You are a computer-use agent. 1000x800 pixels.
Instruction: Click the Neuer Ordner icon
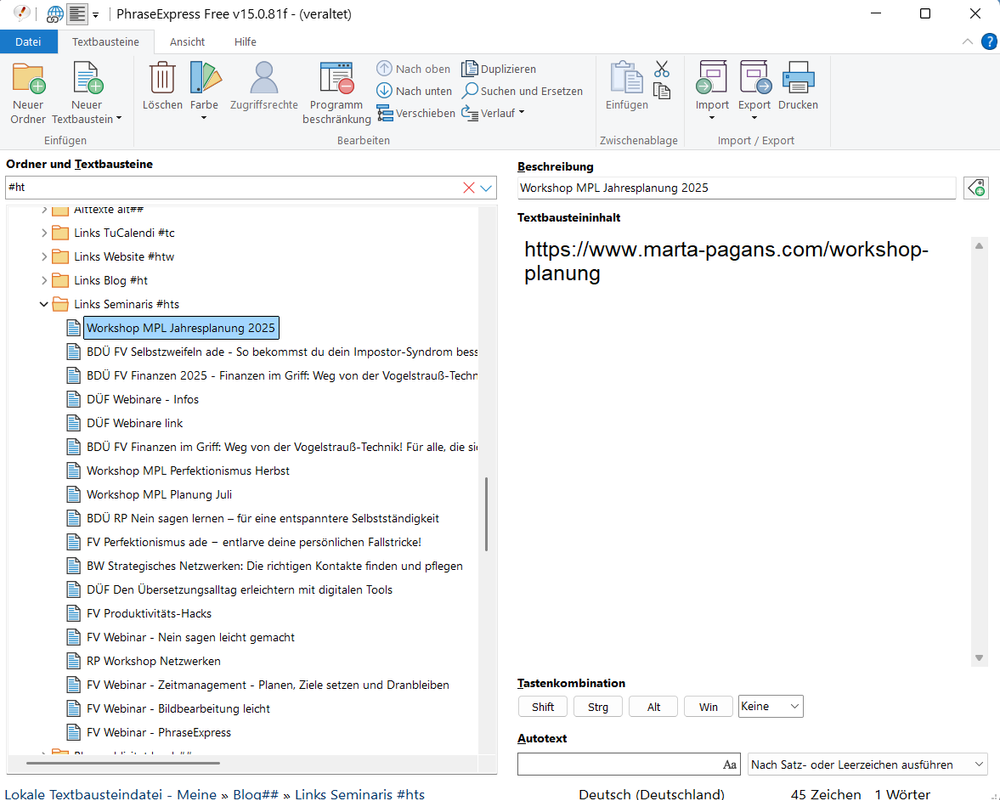(x=28, y=78)
